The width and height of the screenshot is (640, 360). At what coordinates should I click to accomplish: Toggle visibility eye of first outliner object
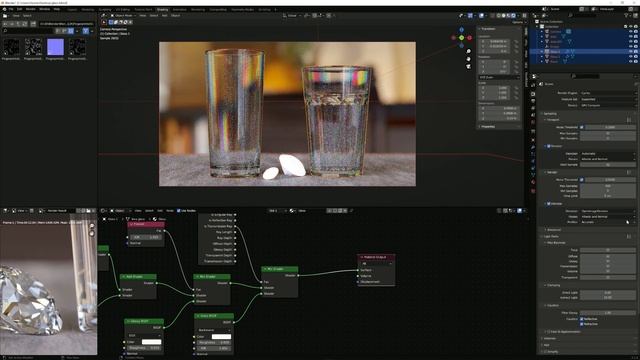[x=630, y=31]
